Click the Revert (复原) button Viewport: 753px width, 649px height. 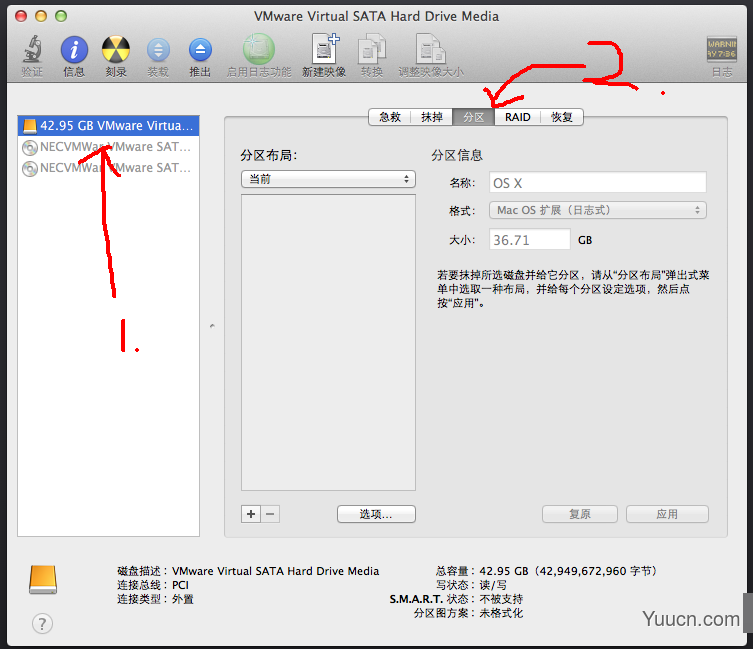[x=580, y=514]
